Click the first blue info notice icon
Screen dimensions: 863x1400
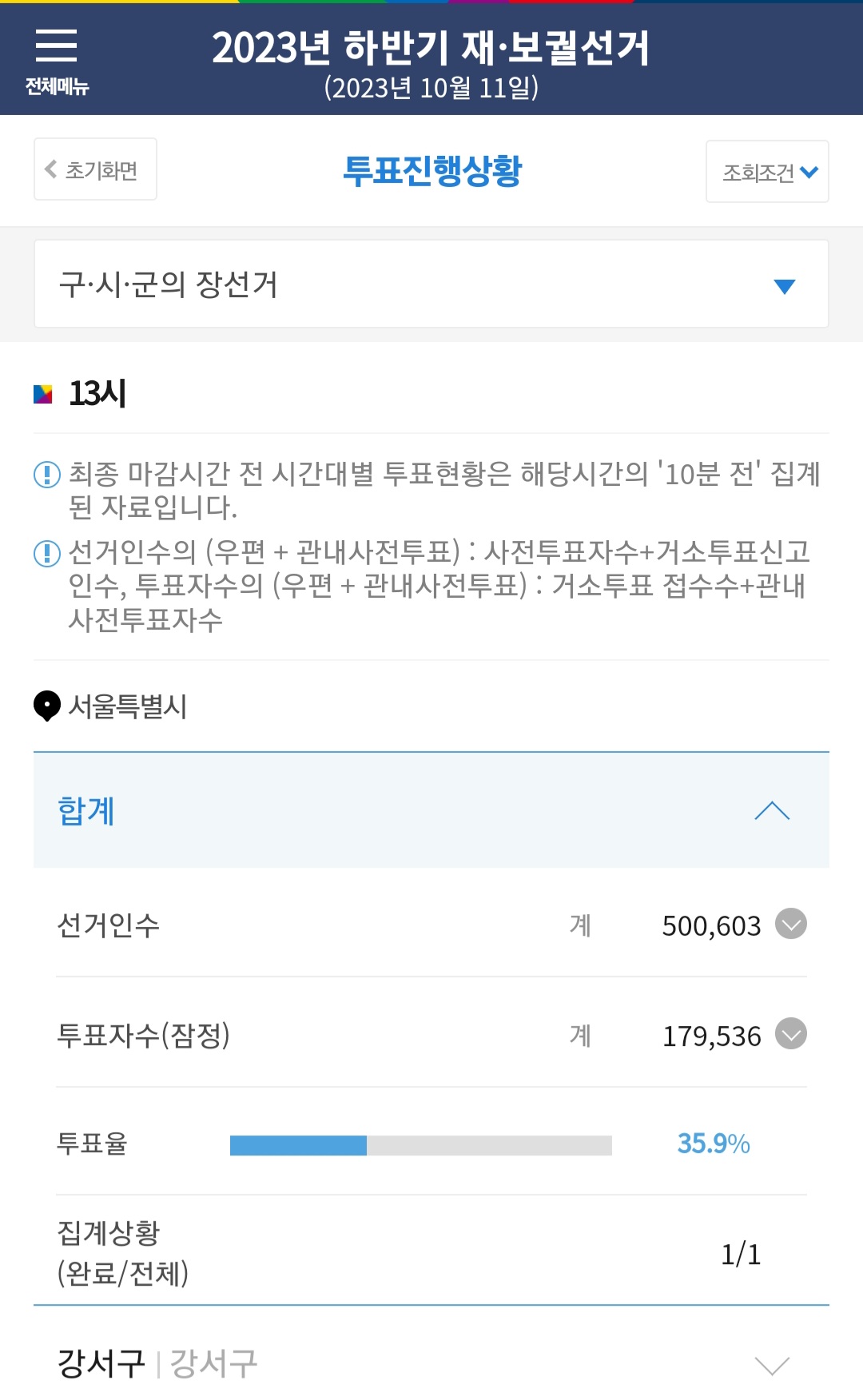[47, 475]
